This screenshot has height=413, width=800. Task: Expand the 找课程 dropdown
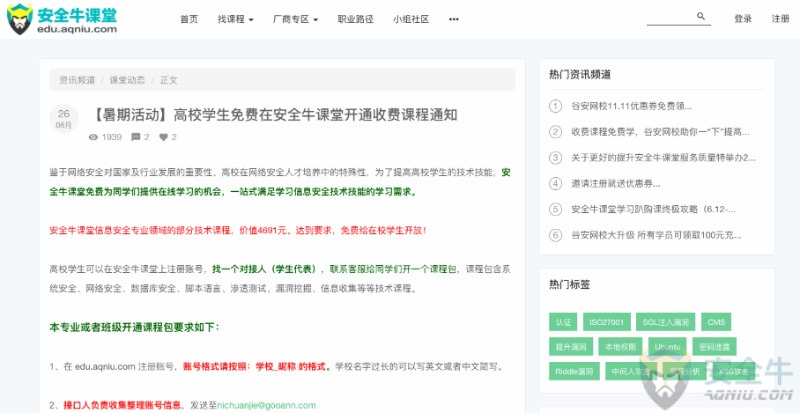[x=235, y=19]
